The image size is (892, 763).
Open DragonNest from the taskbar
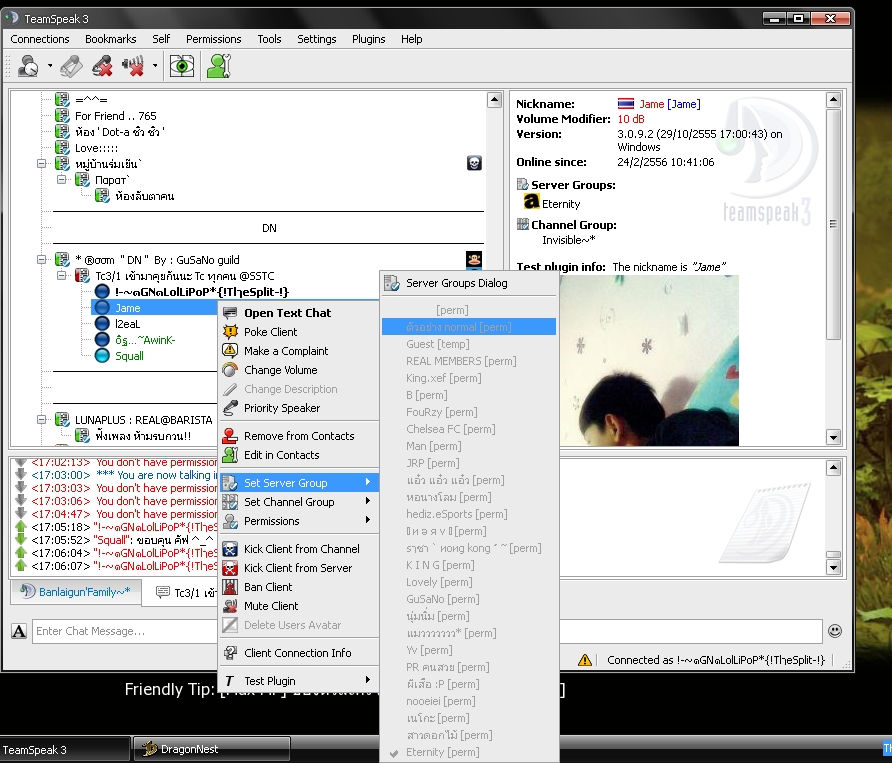[x=212, y=749]
